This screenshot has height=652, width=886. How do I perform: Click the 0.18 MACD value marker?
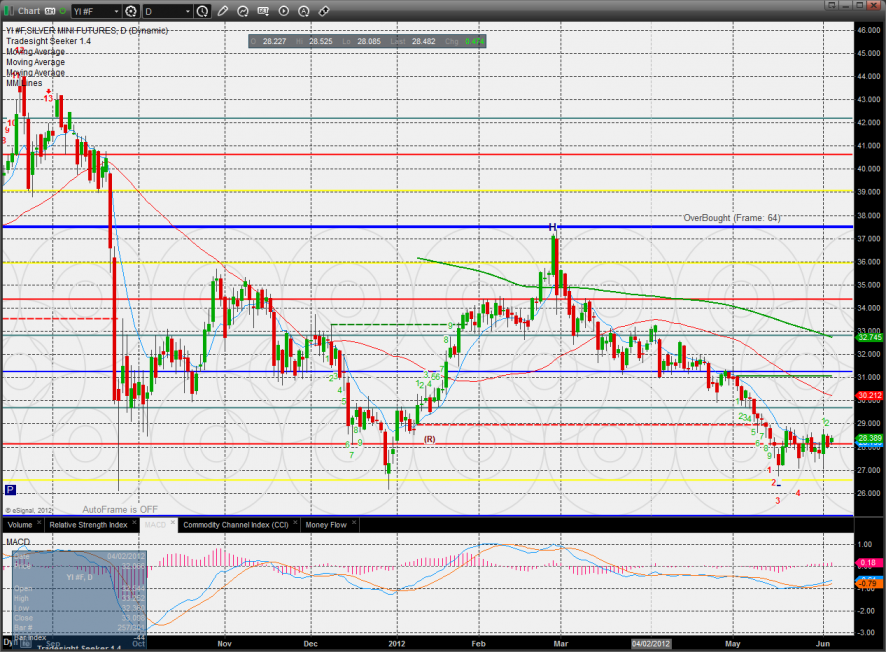[x=870, y=563]
